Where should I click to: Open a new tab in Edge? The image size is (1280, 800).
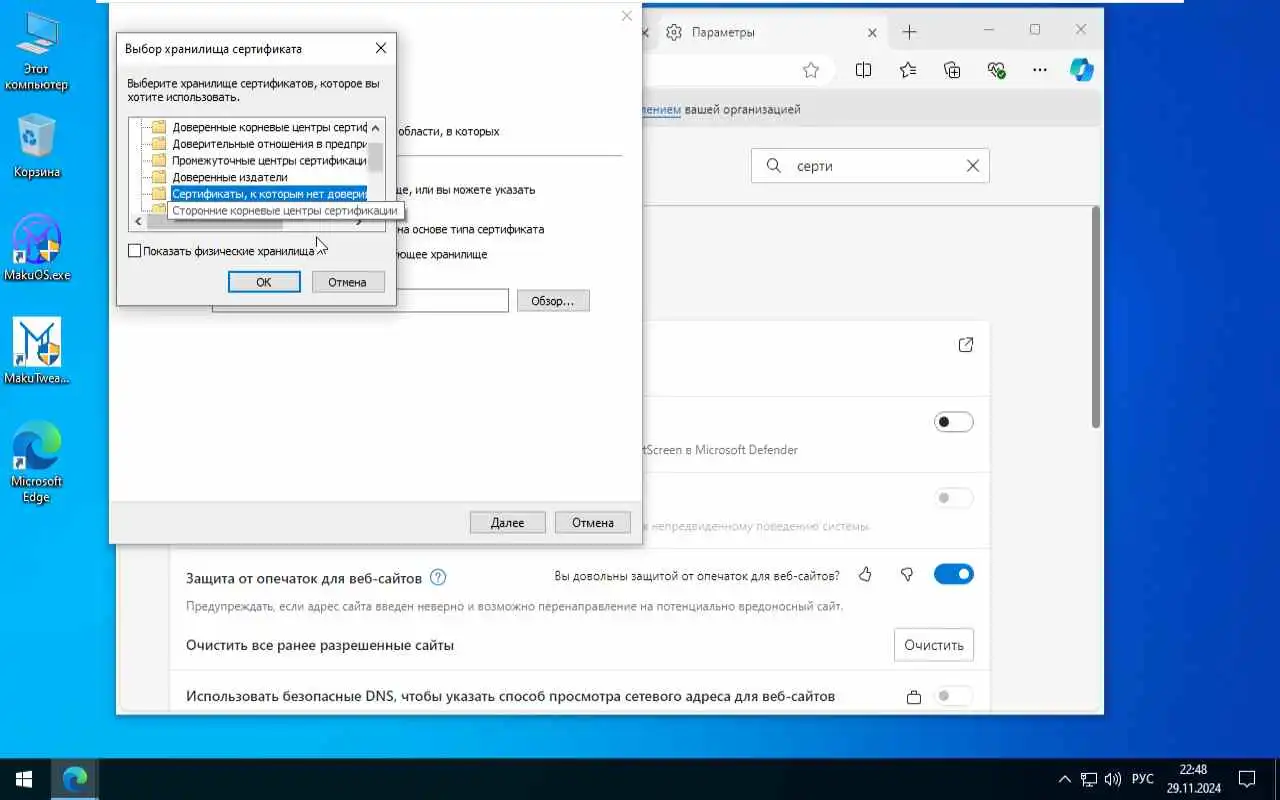tap(909, 32)
